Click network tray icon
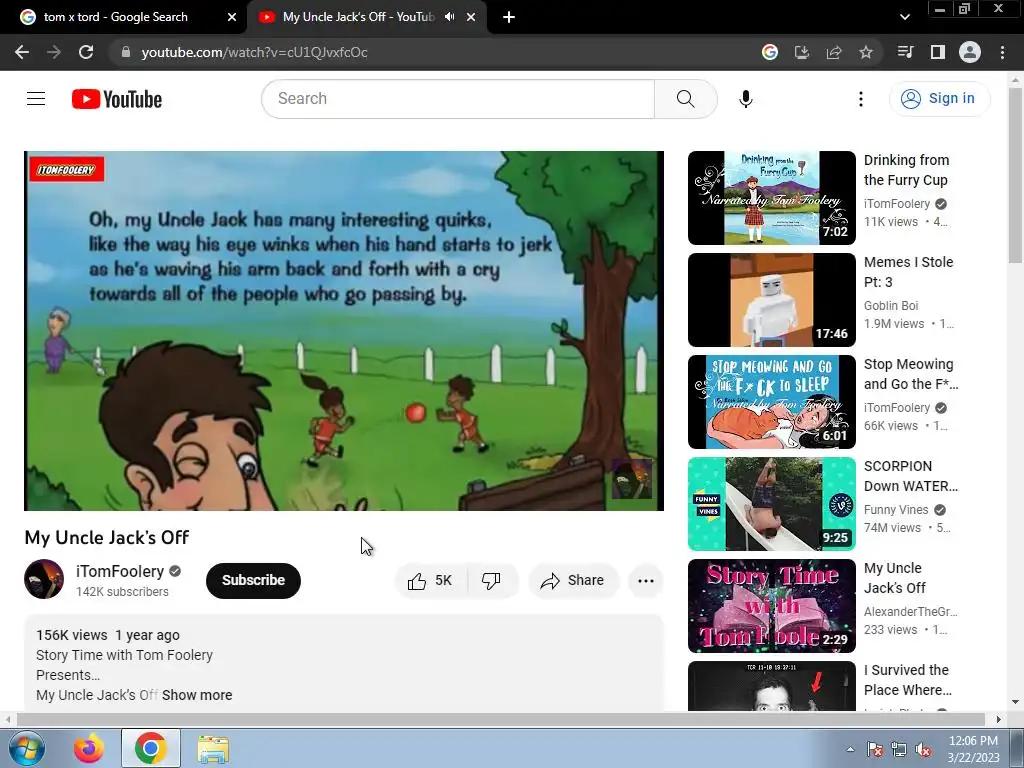Image resolution: width=1024 pixels, height=768 pixels. (899, 749)
